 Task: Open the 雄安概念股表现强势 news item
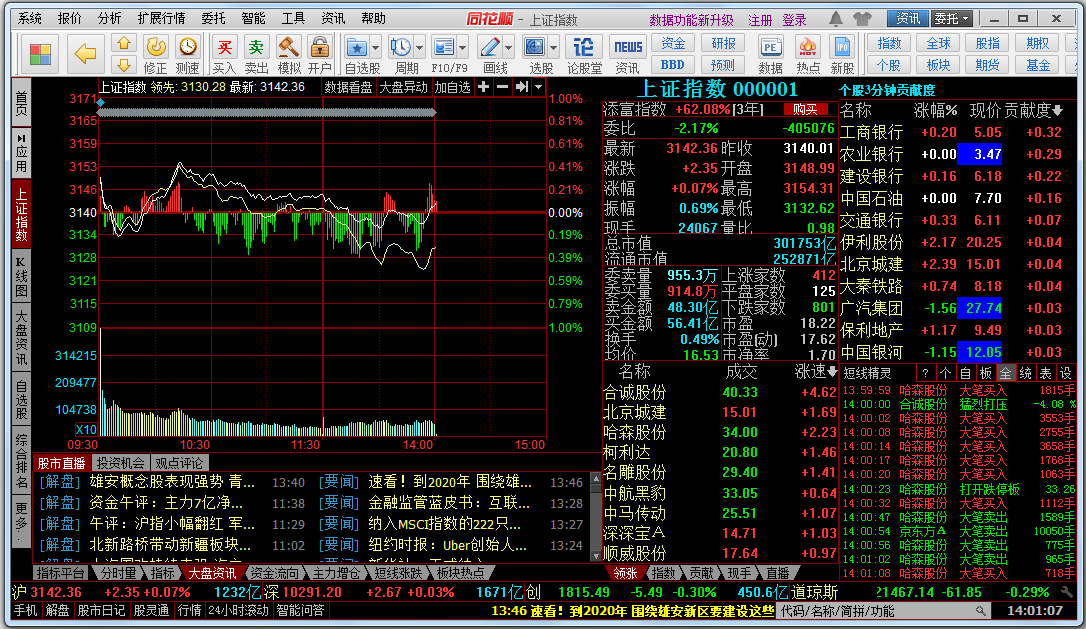(x=172, y=481)
